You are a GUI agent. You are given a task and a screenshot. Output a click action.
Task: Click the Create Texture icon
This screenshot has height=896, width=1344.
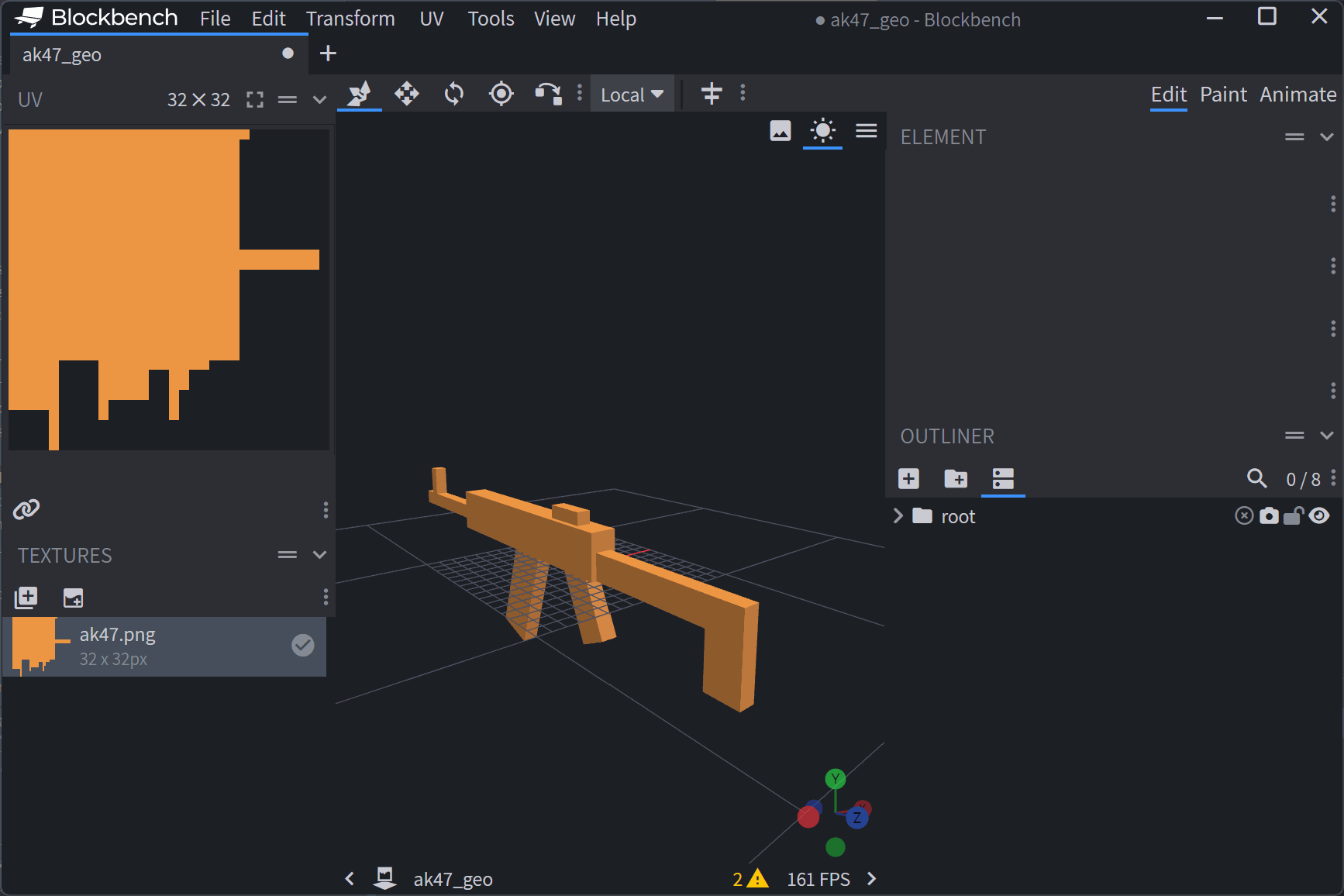[74, 598]
